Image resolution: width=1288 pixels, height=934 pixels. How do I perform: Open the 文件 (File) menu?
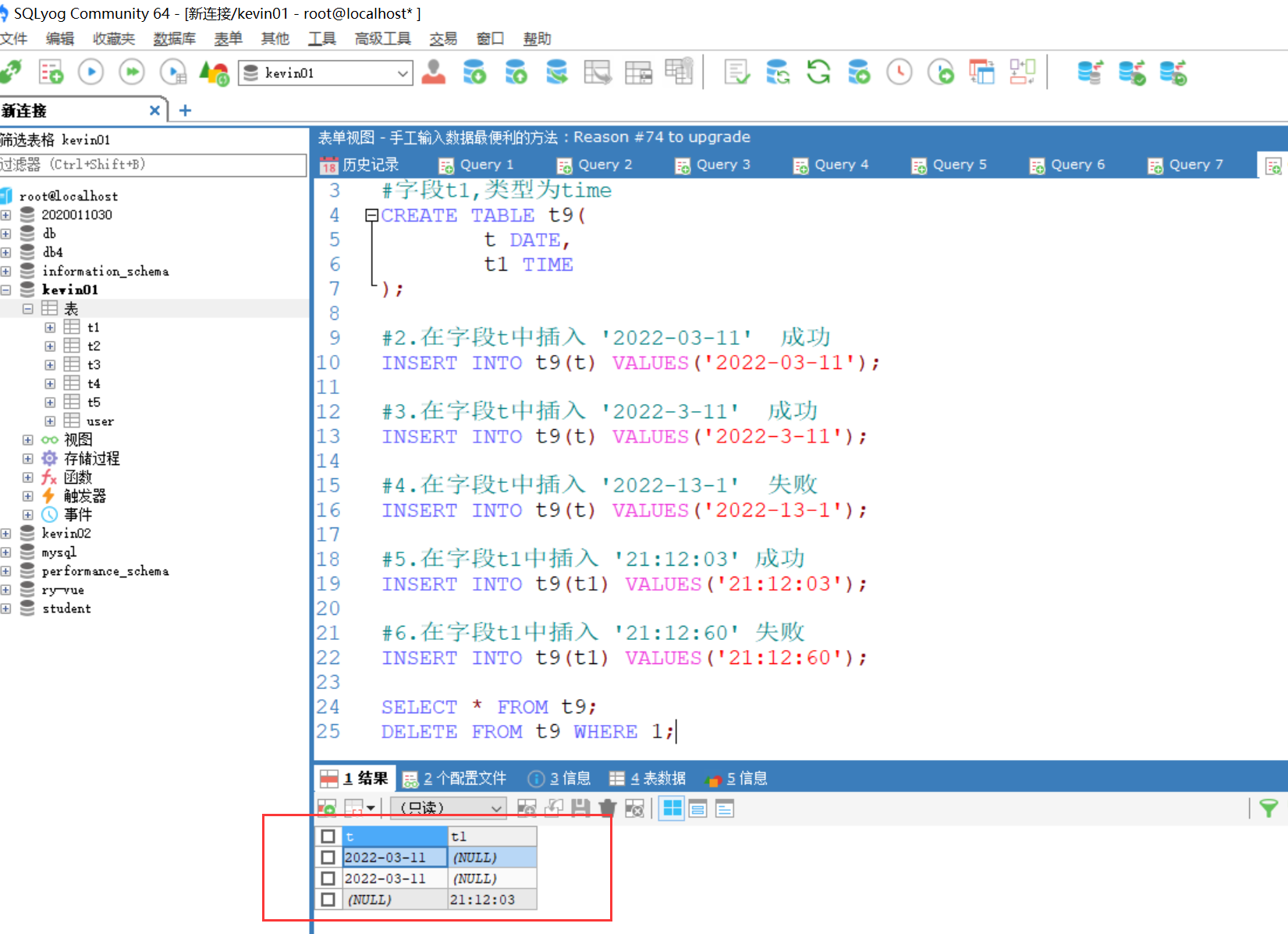[13, 39]
